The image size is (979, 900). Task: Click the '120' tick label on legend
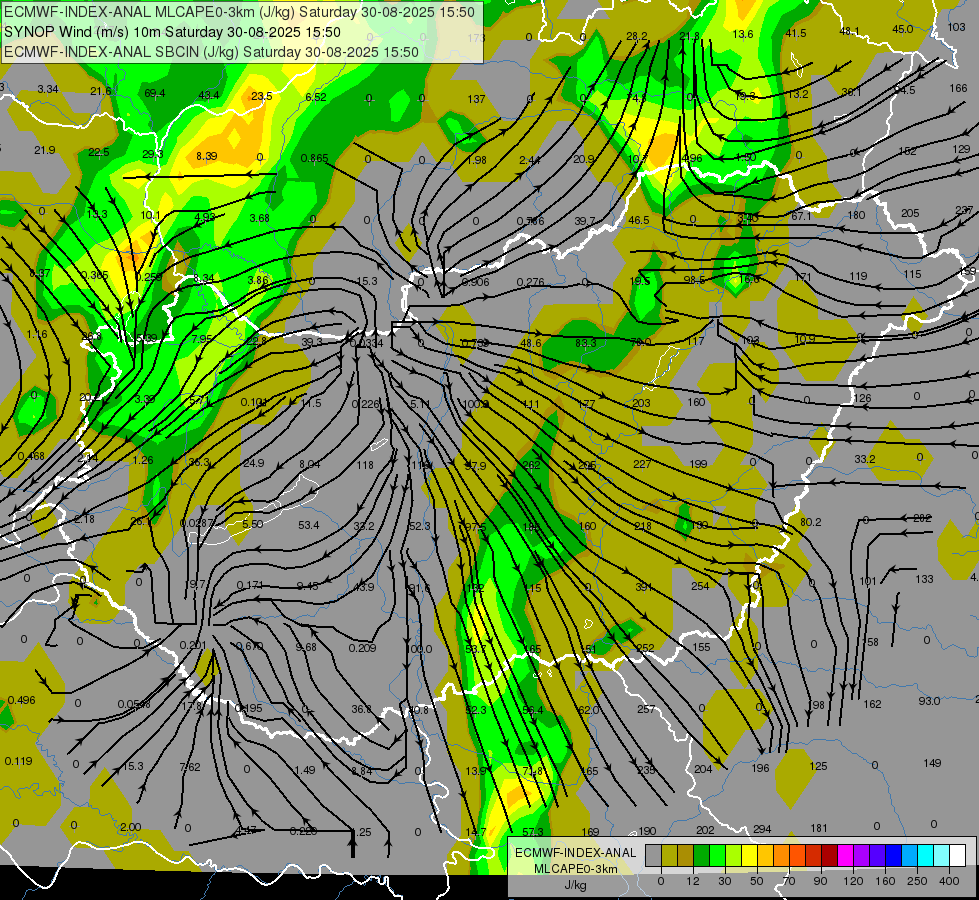pos(853,881)
